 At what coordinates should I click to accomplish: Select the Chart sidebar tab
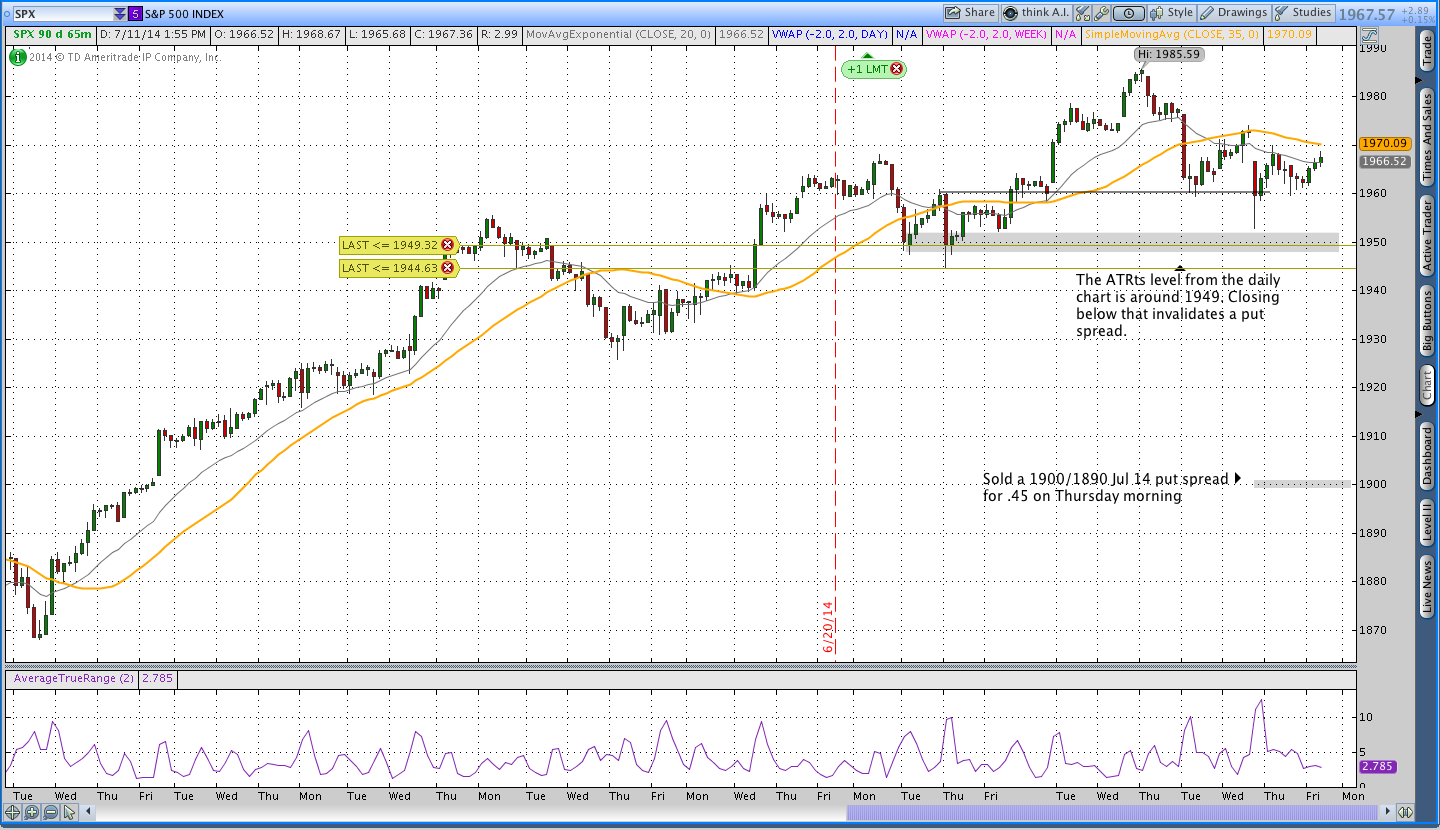click(1427, 385)
